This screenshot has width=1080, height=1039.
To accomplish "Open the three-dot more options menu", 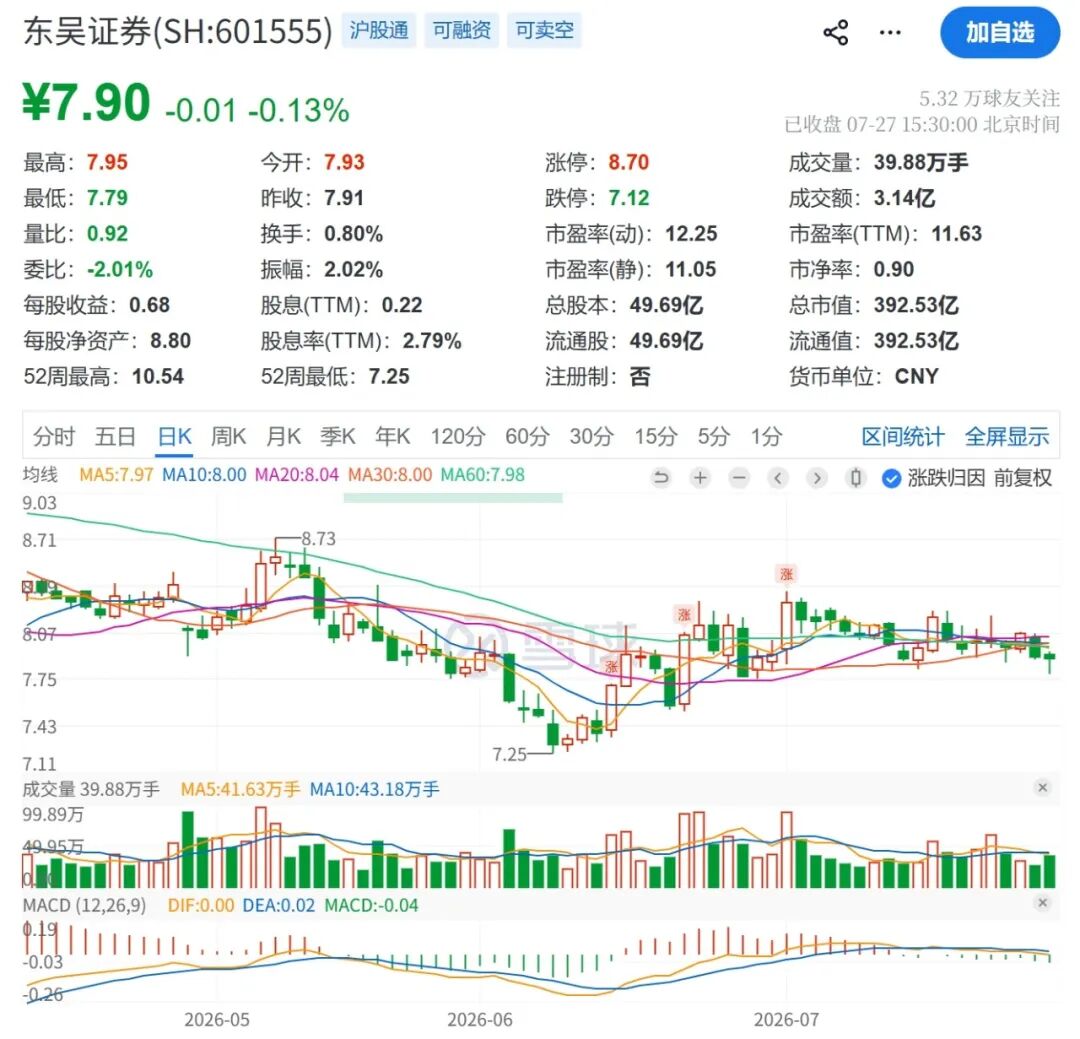I will click(x=890, y=32).
